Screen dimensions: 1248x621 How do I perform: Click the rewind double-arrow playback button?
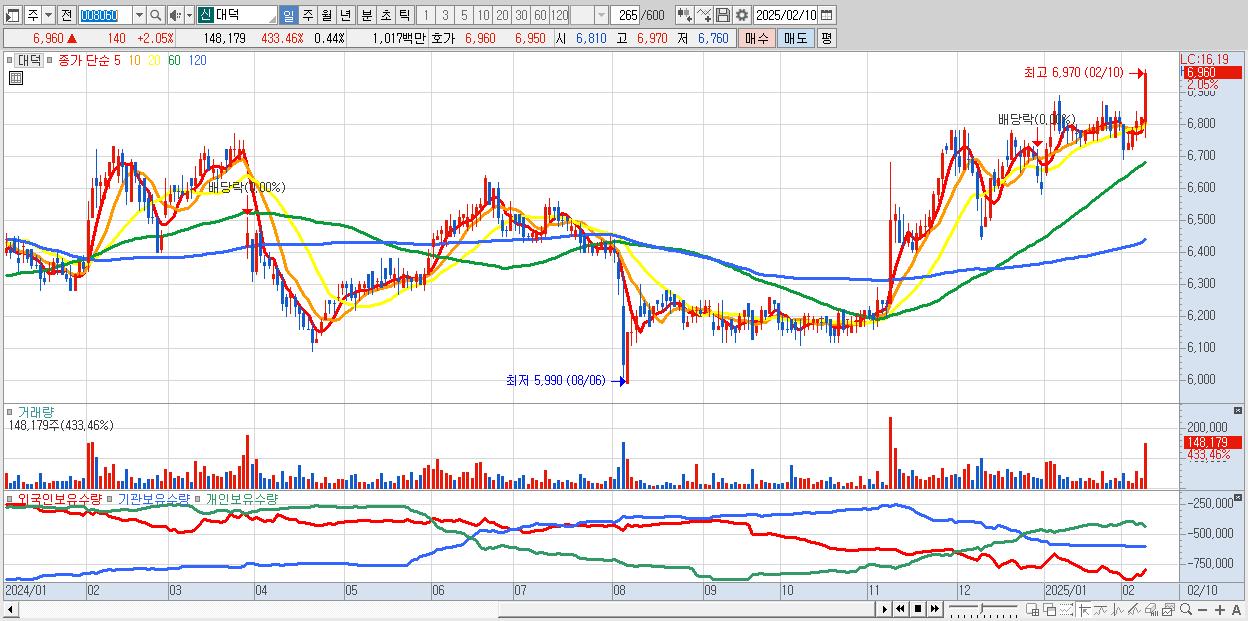click(x=900, y=609)
